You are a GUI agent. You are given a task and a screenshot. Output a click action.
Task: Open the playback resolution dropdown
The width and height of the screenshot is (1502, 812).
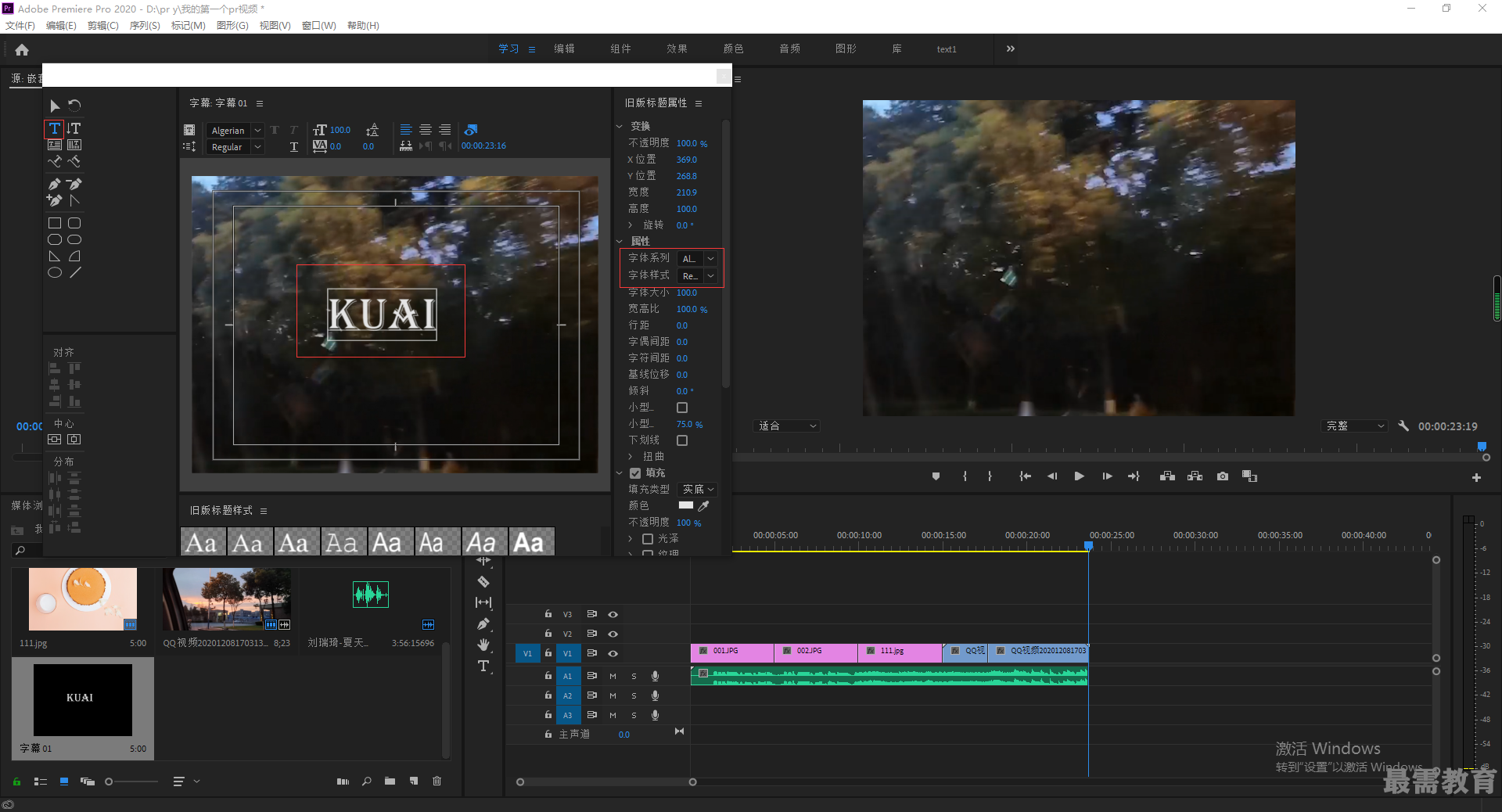tap(1355, 426)
